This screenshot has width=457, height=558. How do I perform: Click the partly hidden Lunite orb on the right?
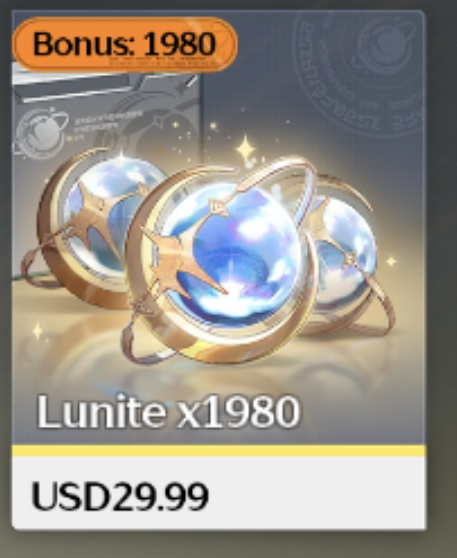[x=343, y=249]
